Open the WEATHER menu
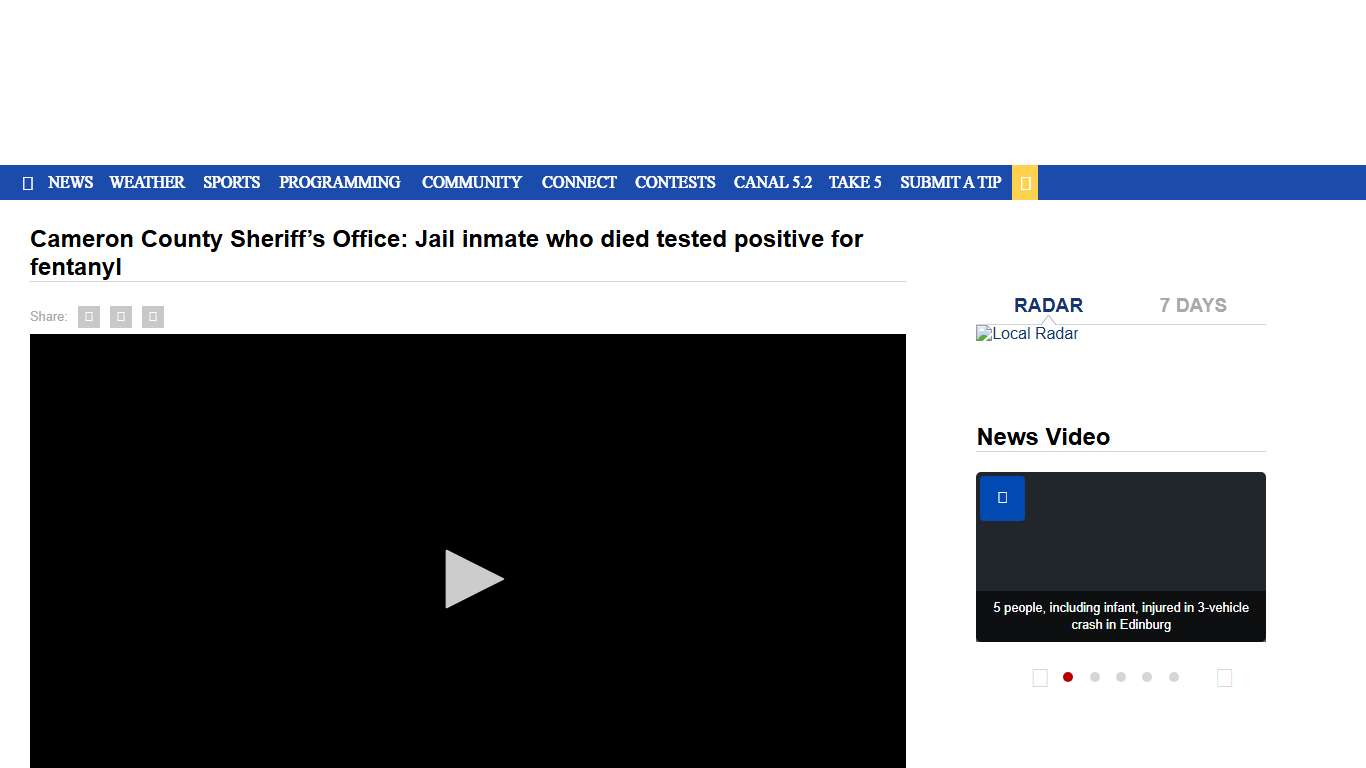 [147, 183]
